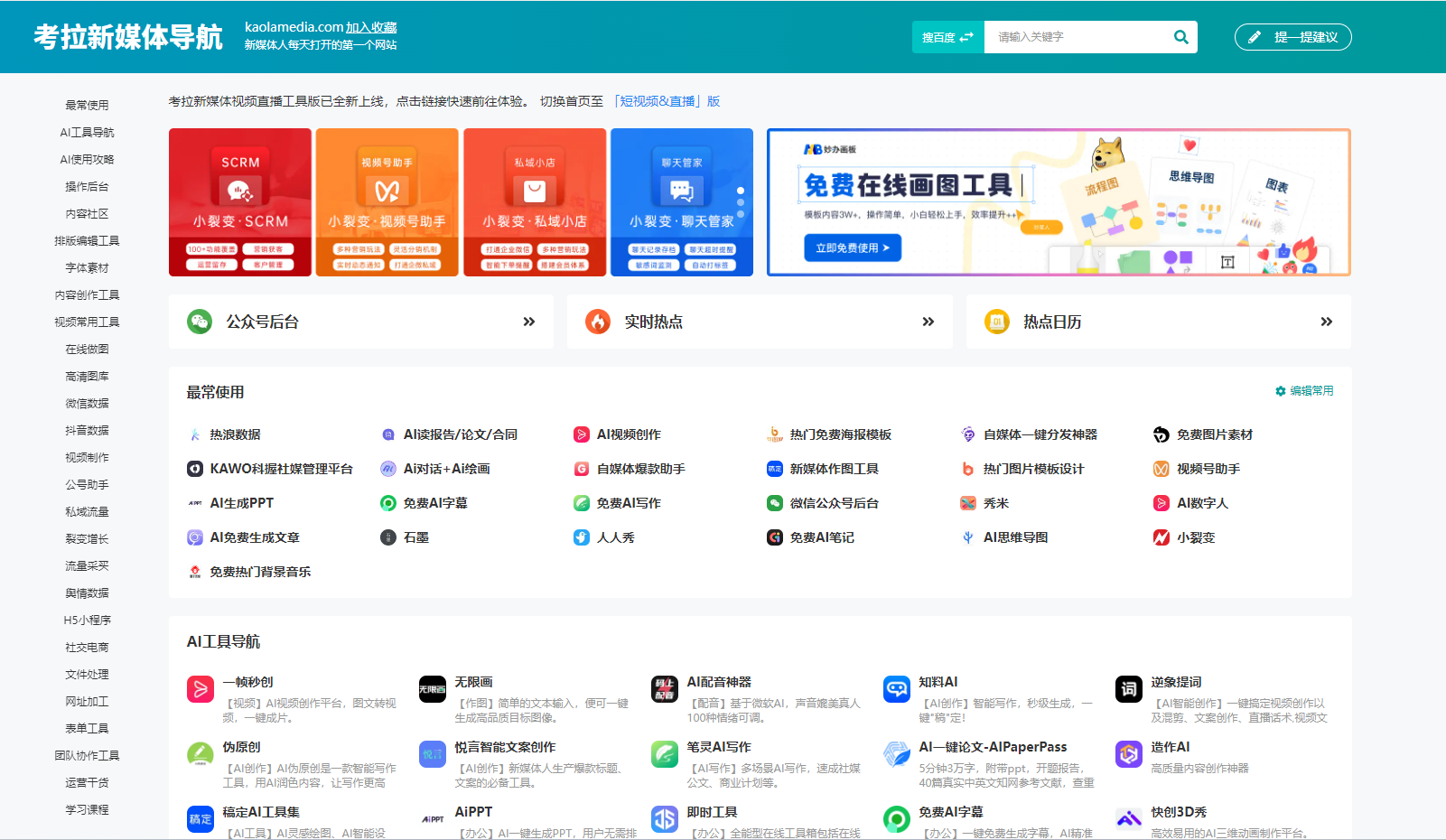The width and height of the screenshot is (1446, 840).
Task: Open the 小裂变·私域小店 card
Action: (x=535, y=202)
